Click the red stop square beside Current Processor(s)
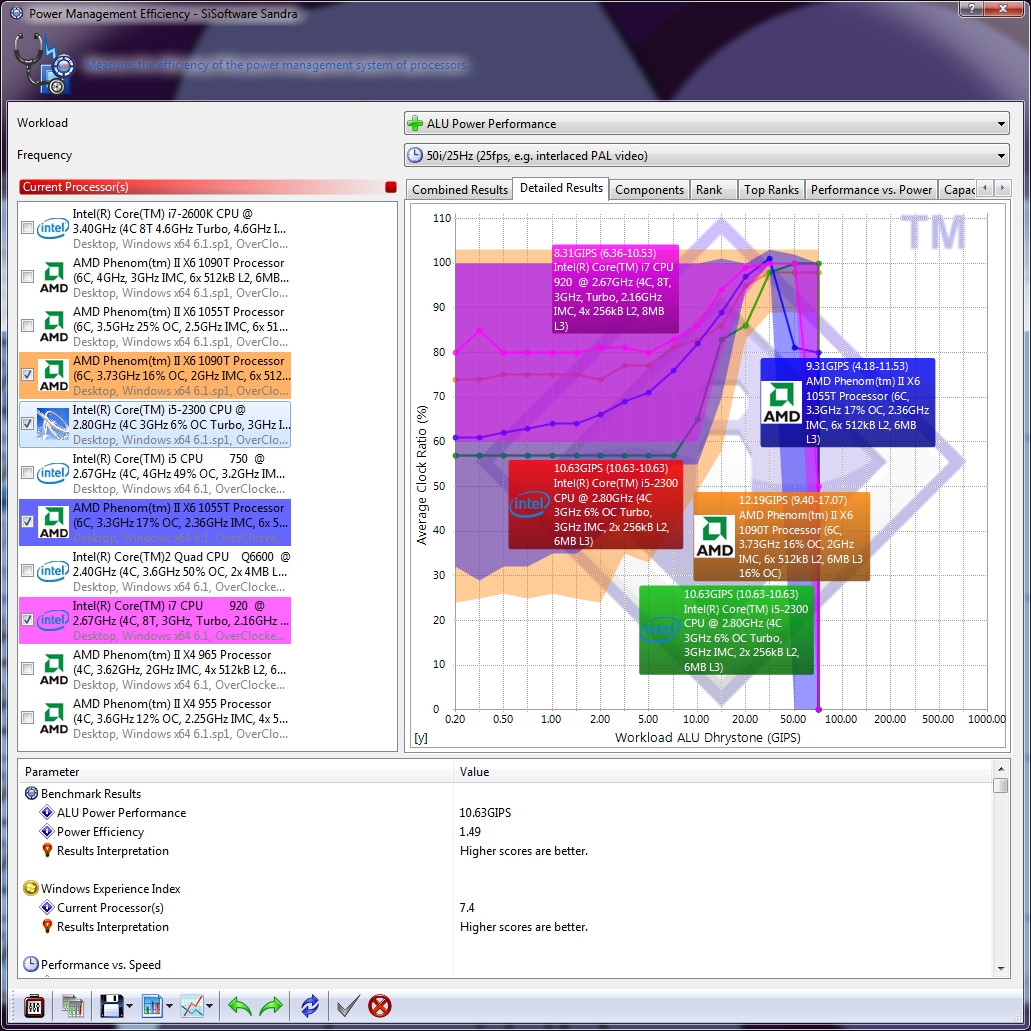The height and width of the screenshot is (1031, 1031). tap(391, 187)
